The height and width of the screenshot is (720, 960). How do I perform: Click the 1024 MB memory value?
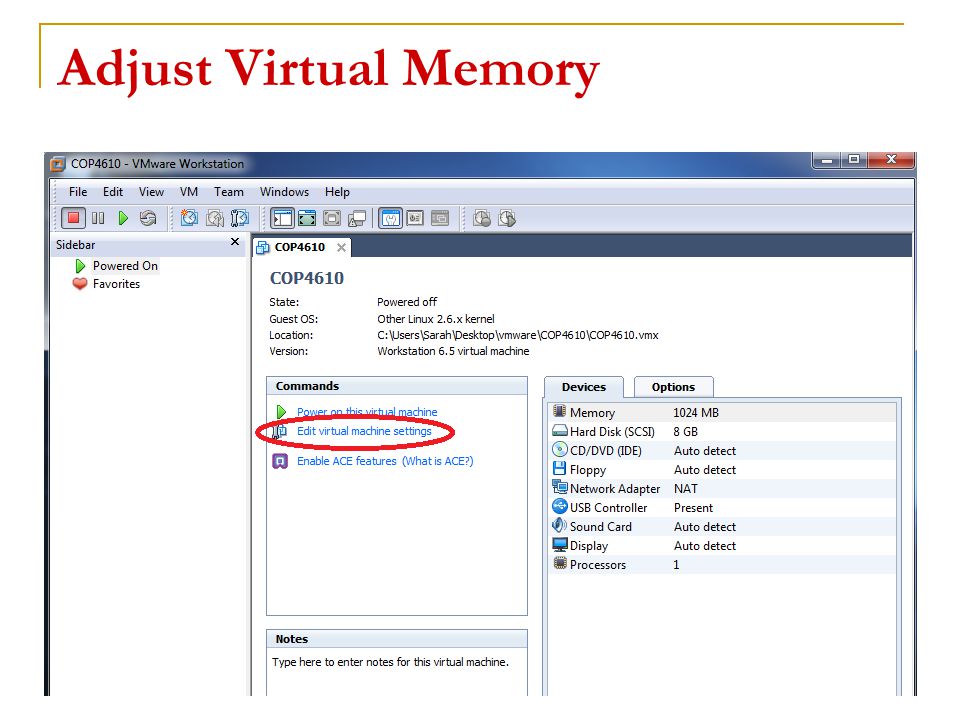[x=696, y=413]
